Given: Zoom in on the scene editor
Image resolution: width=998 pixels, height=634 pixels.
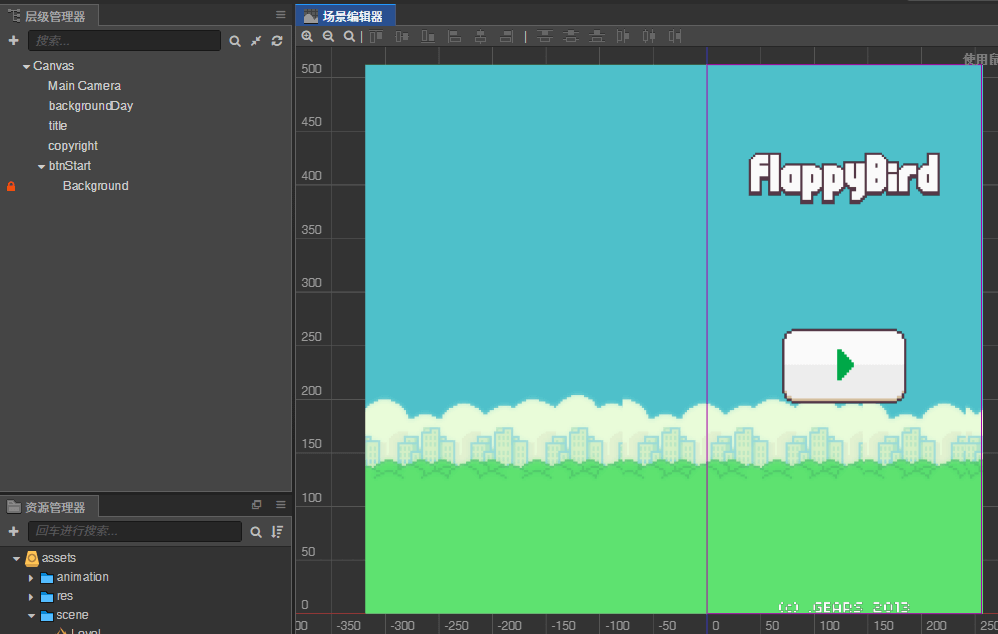Looking at the screenshot, I should (307, 36).
